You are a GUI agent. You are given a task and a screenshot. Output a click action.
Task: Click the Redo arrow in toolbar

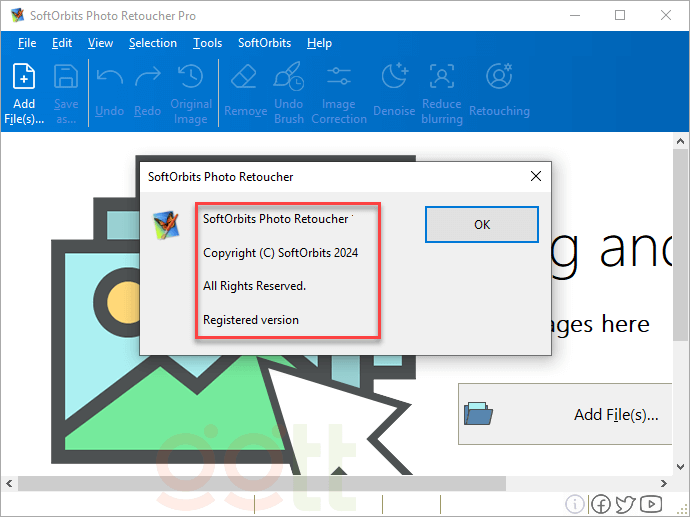click(x=147, y=78)
